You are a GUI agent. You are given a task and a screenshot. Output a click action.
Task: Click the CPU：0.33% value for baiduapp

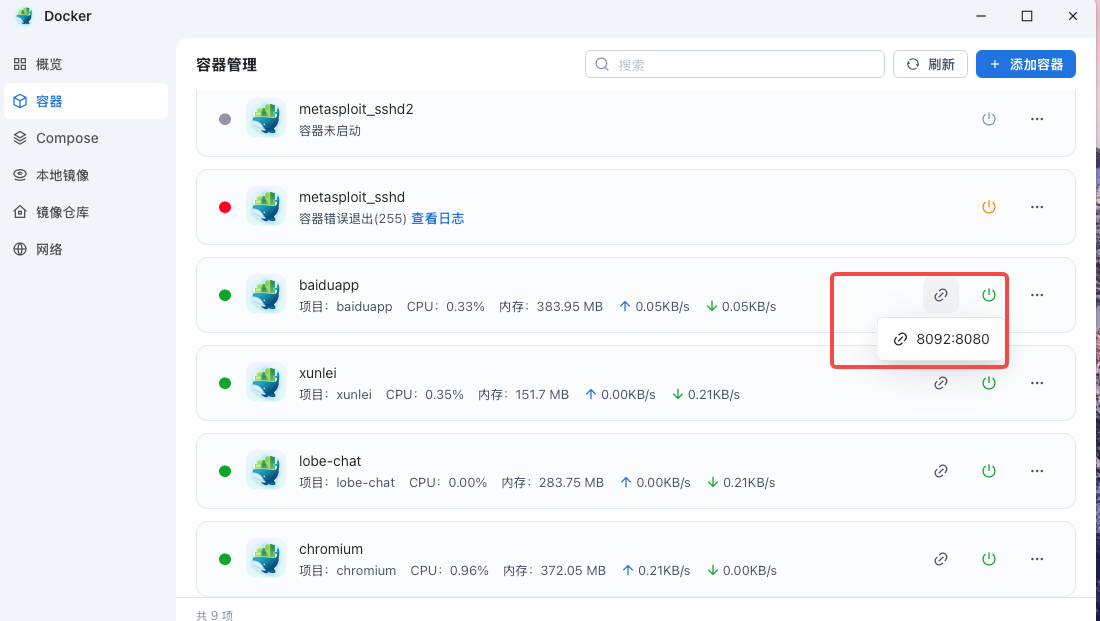pos(445,307)
